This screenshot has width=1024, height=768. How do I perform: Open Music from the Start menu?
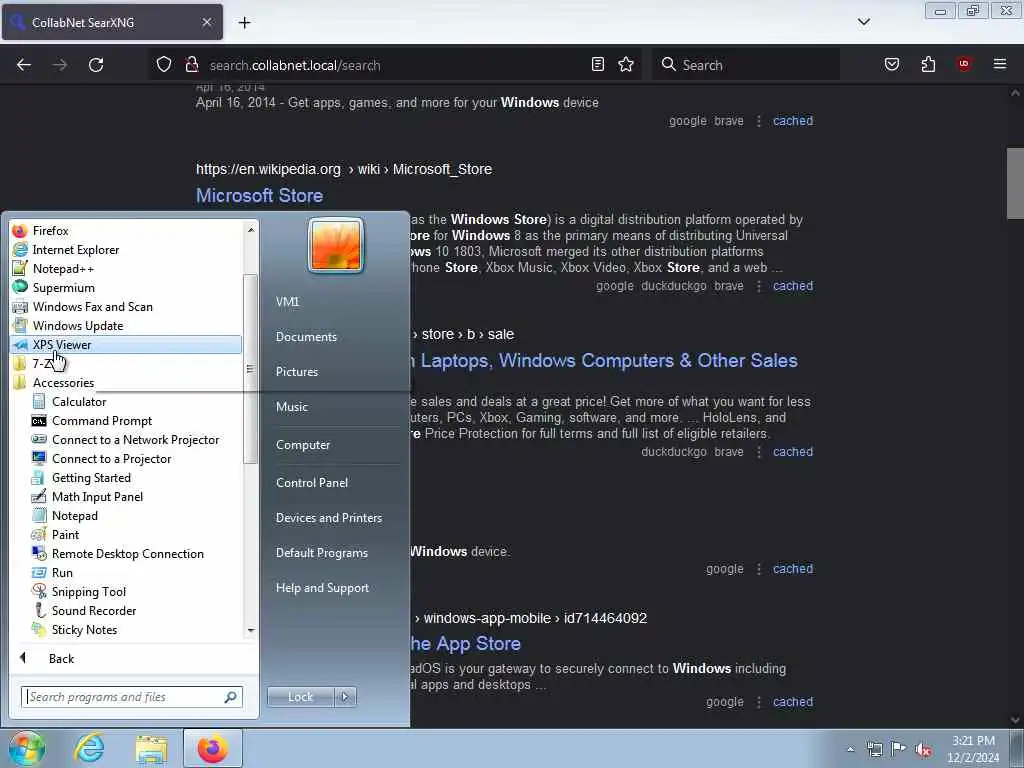291,406
